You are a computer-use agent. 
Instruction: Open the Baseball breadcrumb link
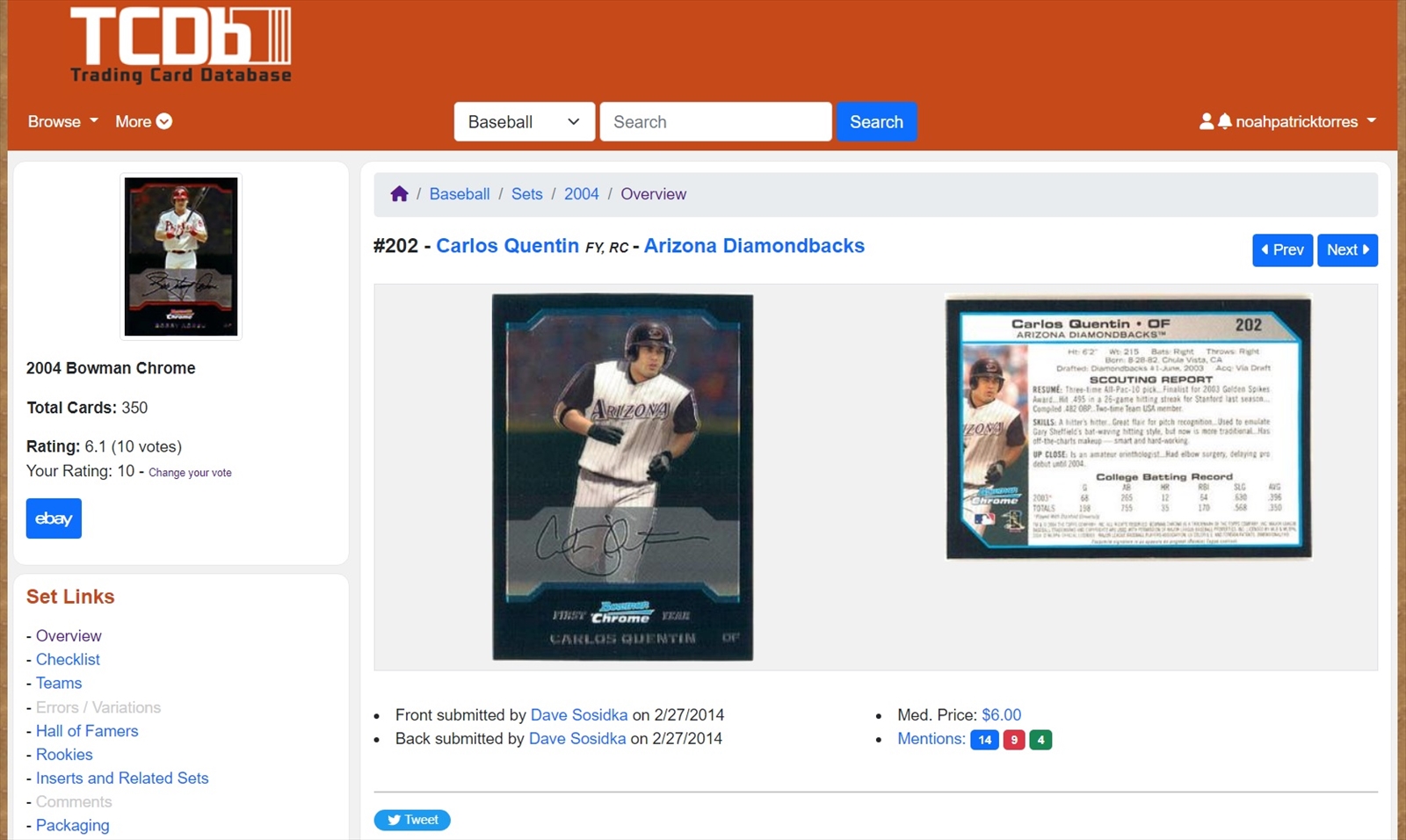[460, 193]
